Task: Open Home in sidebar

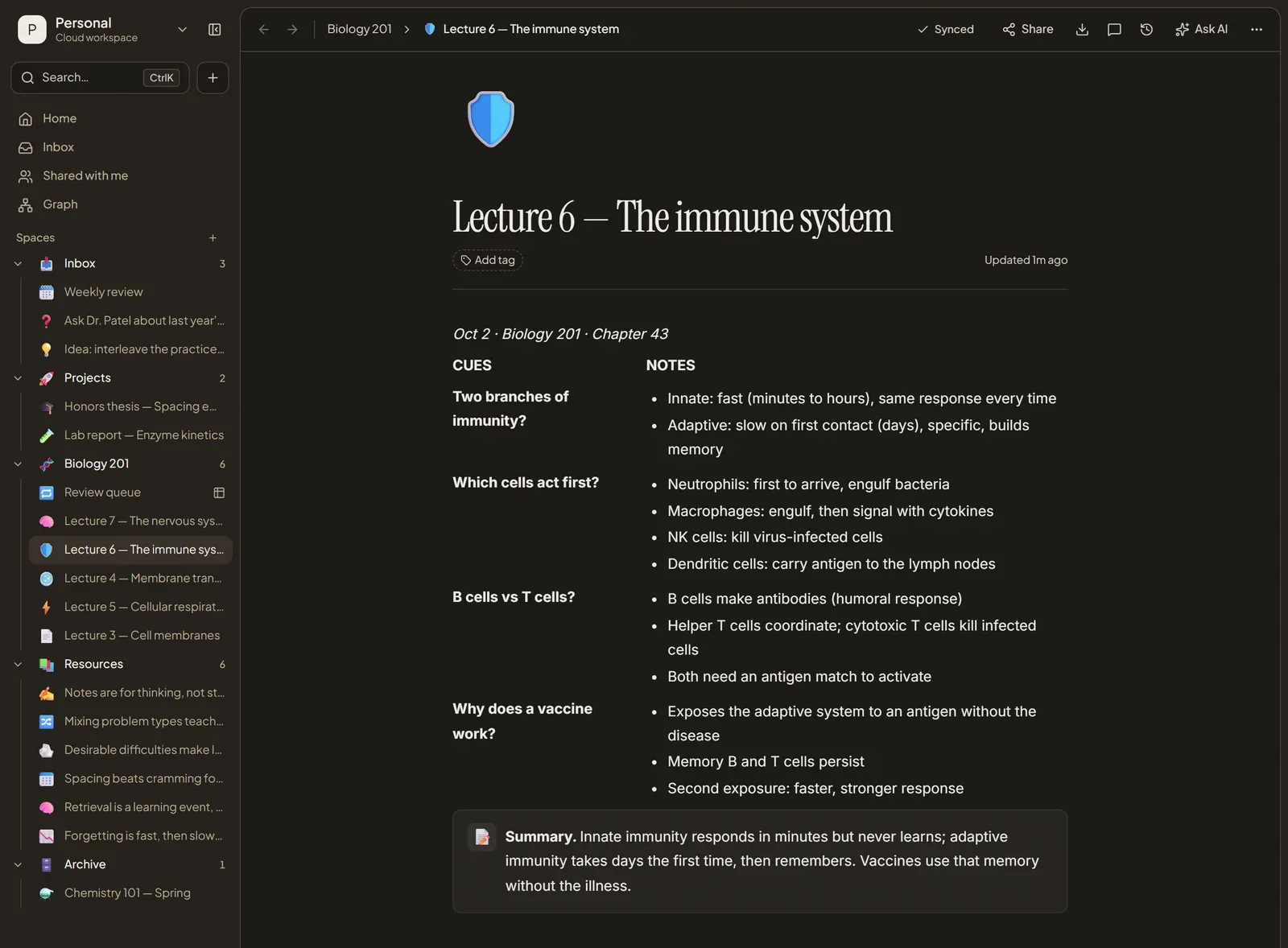Action: (x=120, y=119)
